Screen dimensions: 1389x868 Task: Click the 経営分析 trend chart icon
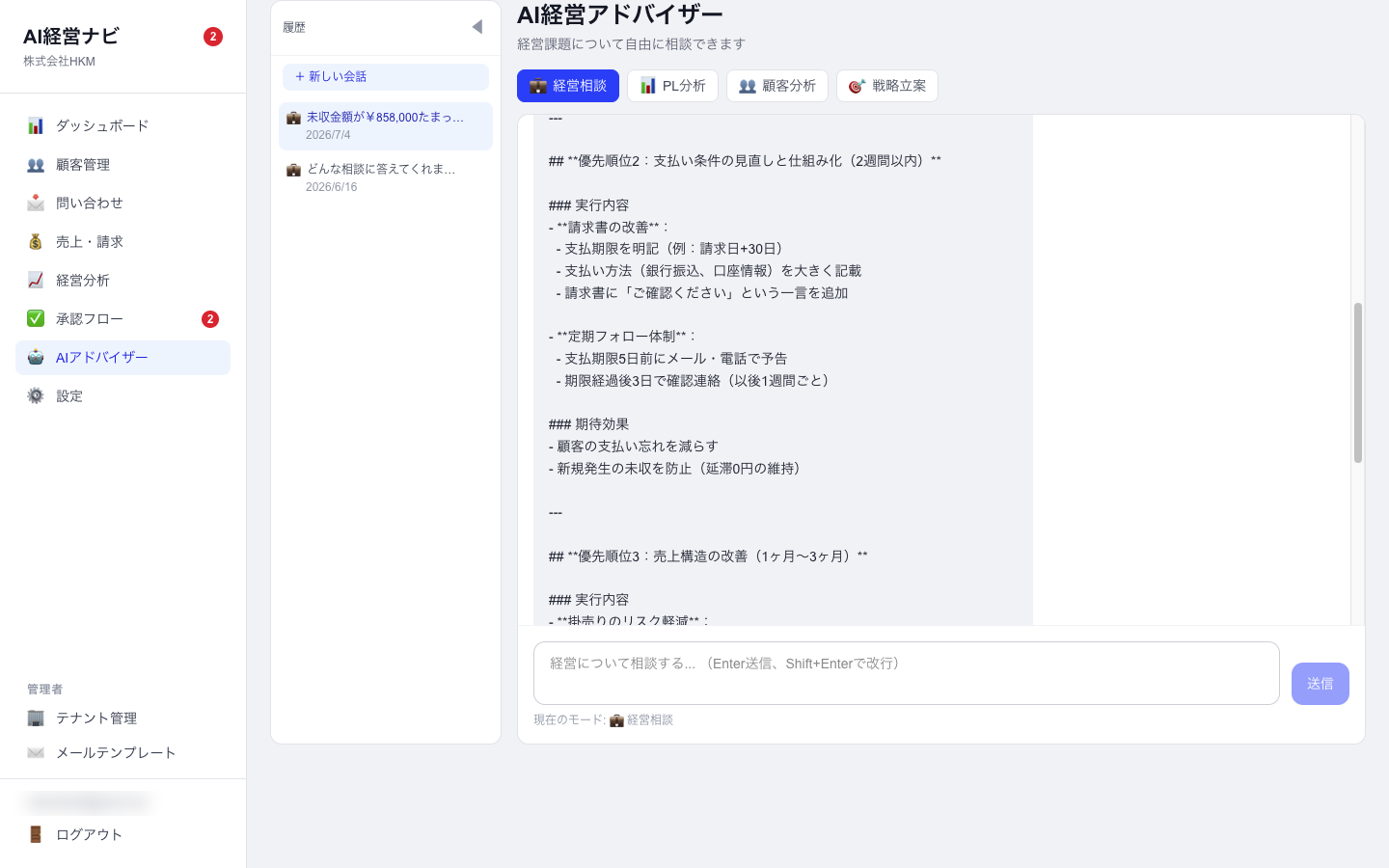(36, 280)
